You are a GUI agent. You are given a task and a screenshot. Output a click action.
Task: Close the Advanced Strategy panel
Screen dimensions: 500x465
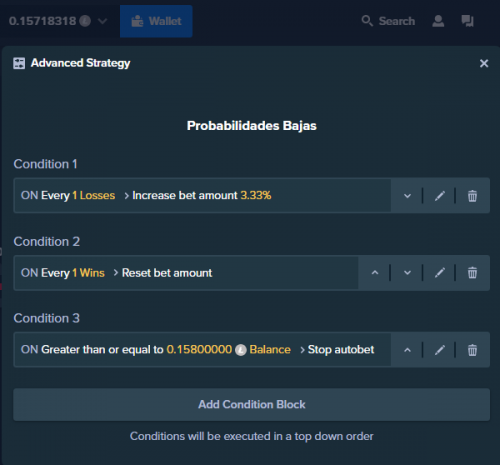(x=484, y=63)
